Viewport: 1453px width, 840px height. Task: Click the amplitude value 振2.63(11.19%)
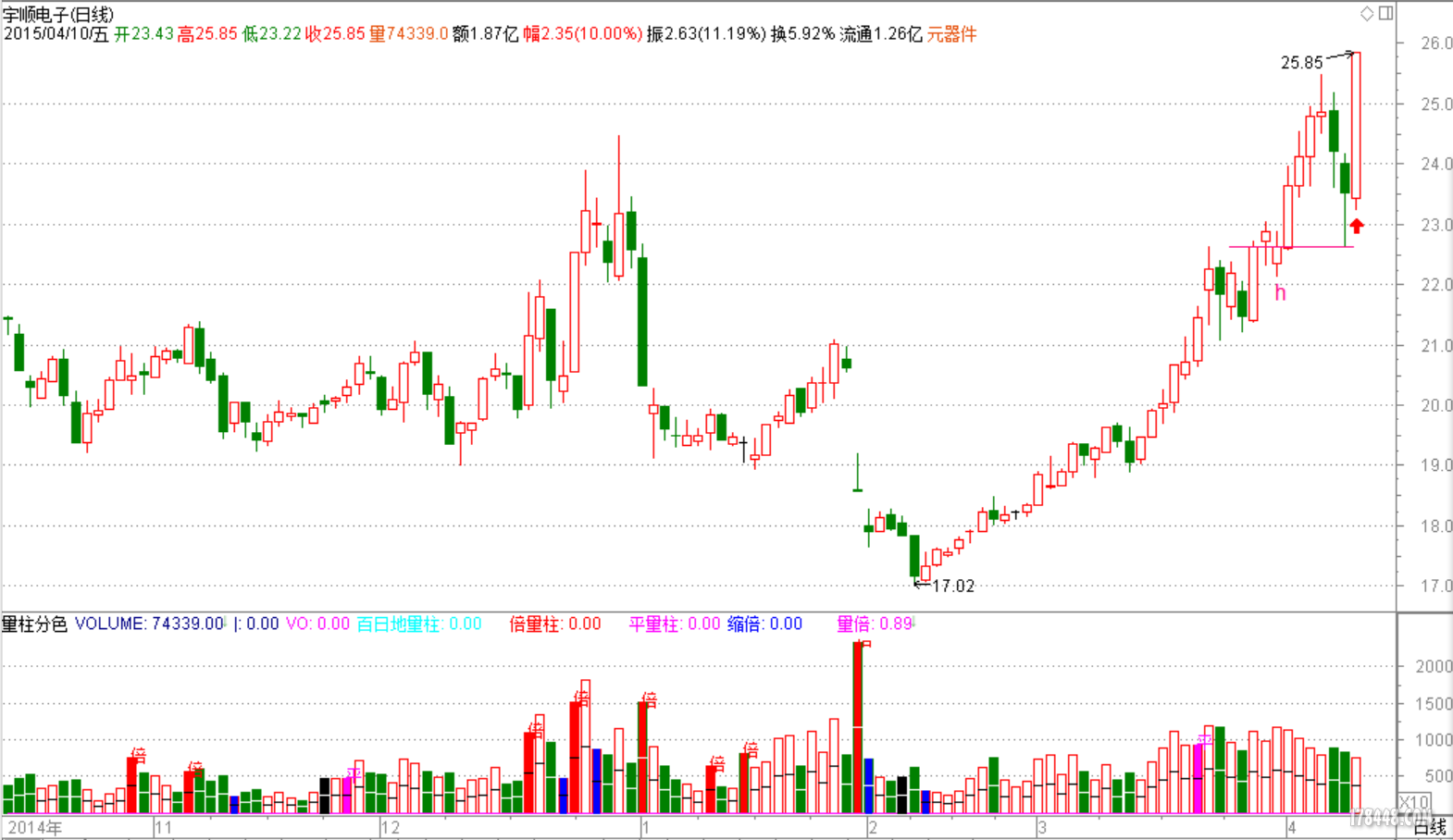706,34
